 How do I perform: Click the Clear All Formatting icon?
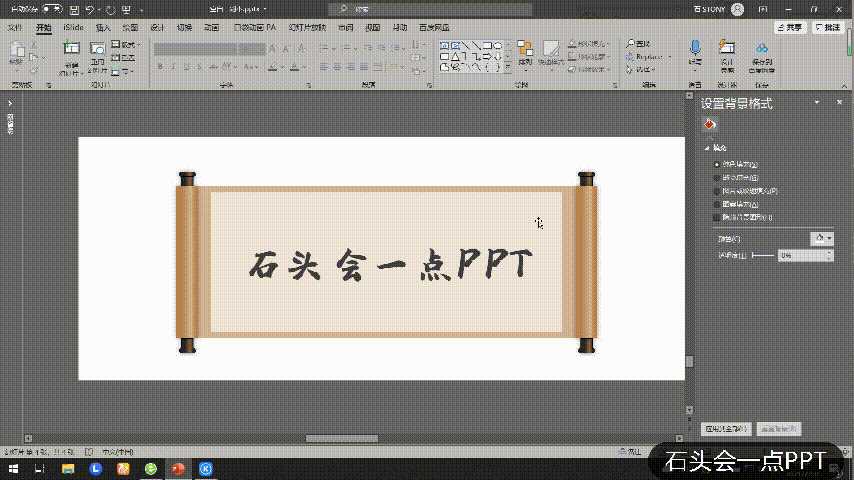point(301,49)
